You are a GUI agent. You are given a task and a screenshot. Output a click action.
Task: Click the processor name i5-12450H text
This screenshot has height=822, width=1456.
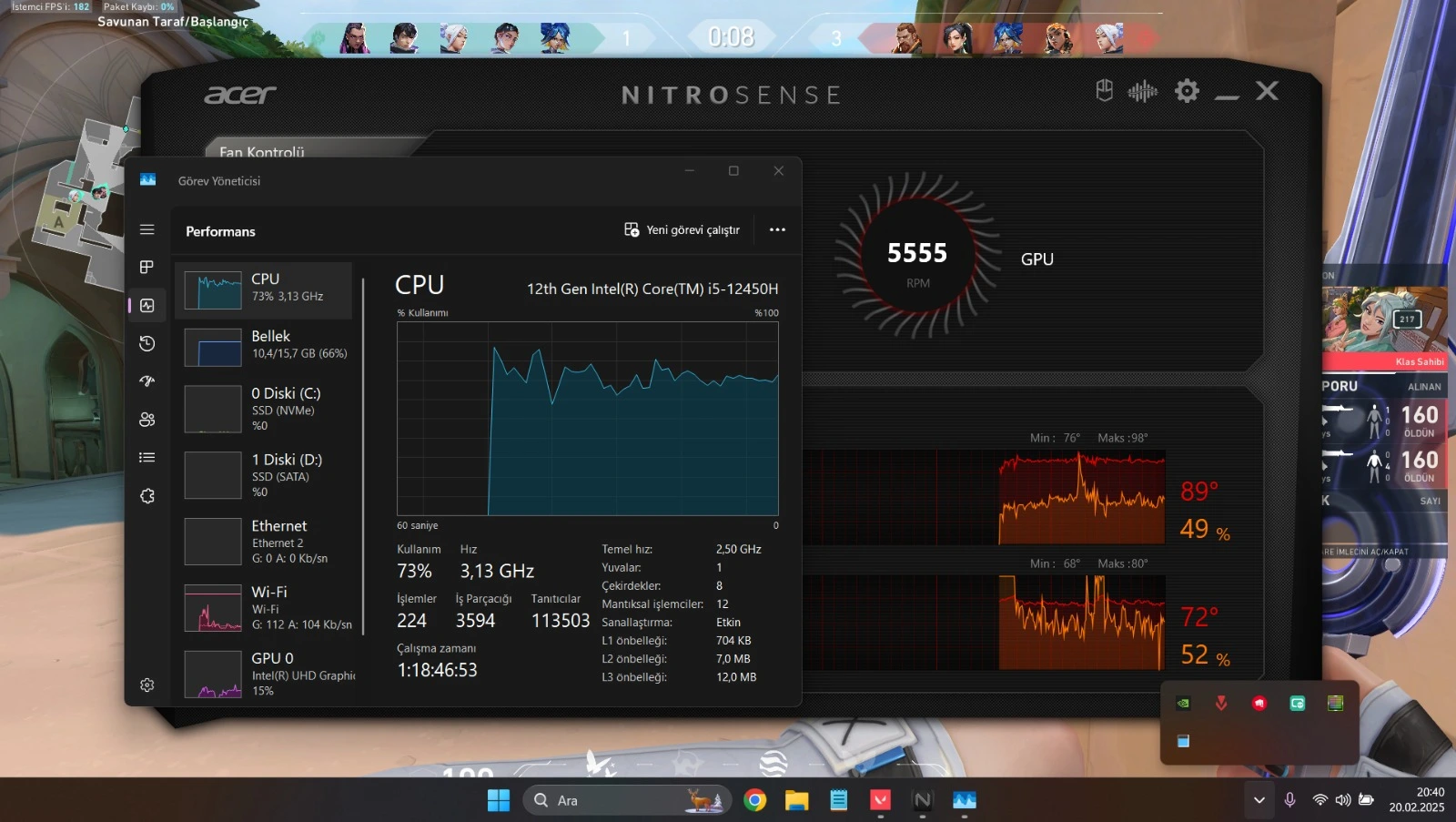point(652,289)
